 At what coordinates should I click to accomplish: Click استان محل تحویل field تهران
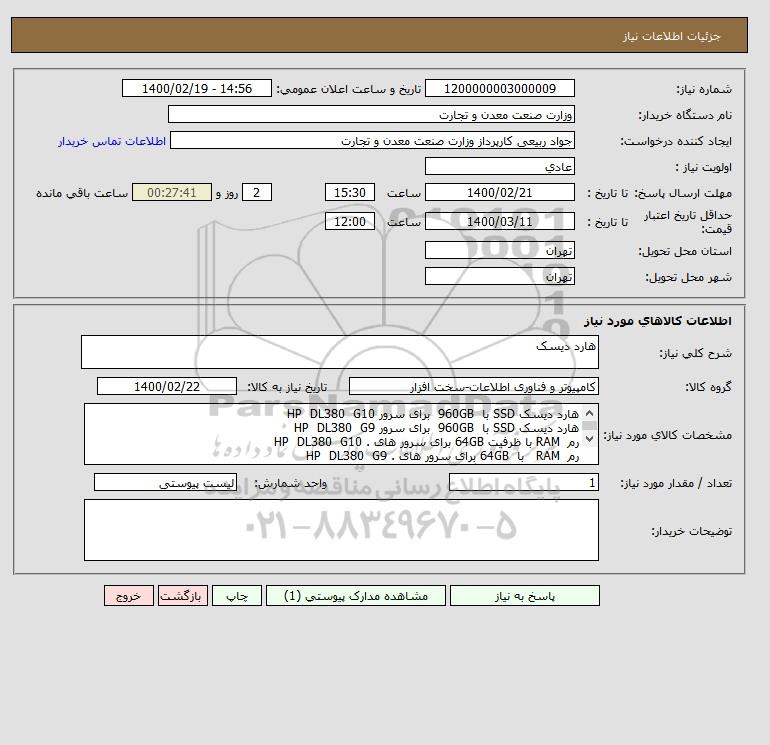(x=499, y=250)
